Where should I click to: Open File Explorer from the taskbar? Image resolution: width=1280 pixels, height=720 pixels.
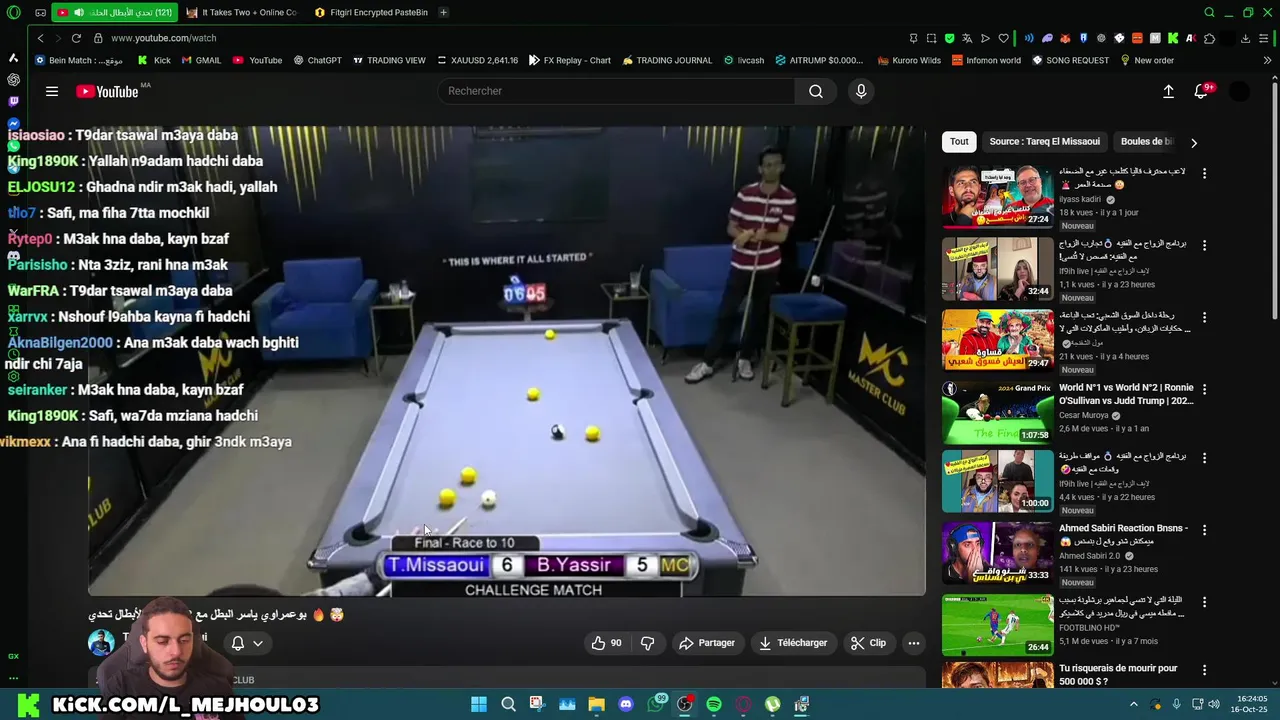tap(597, 704)
